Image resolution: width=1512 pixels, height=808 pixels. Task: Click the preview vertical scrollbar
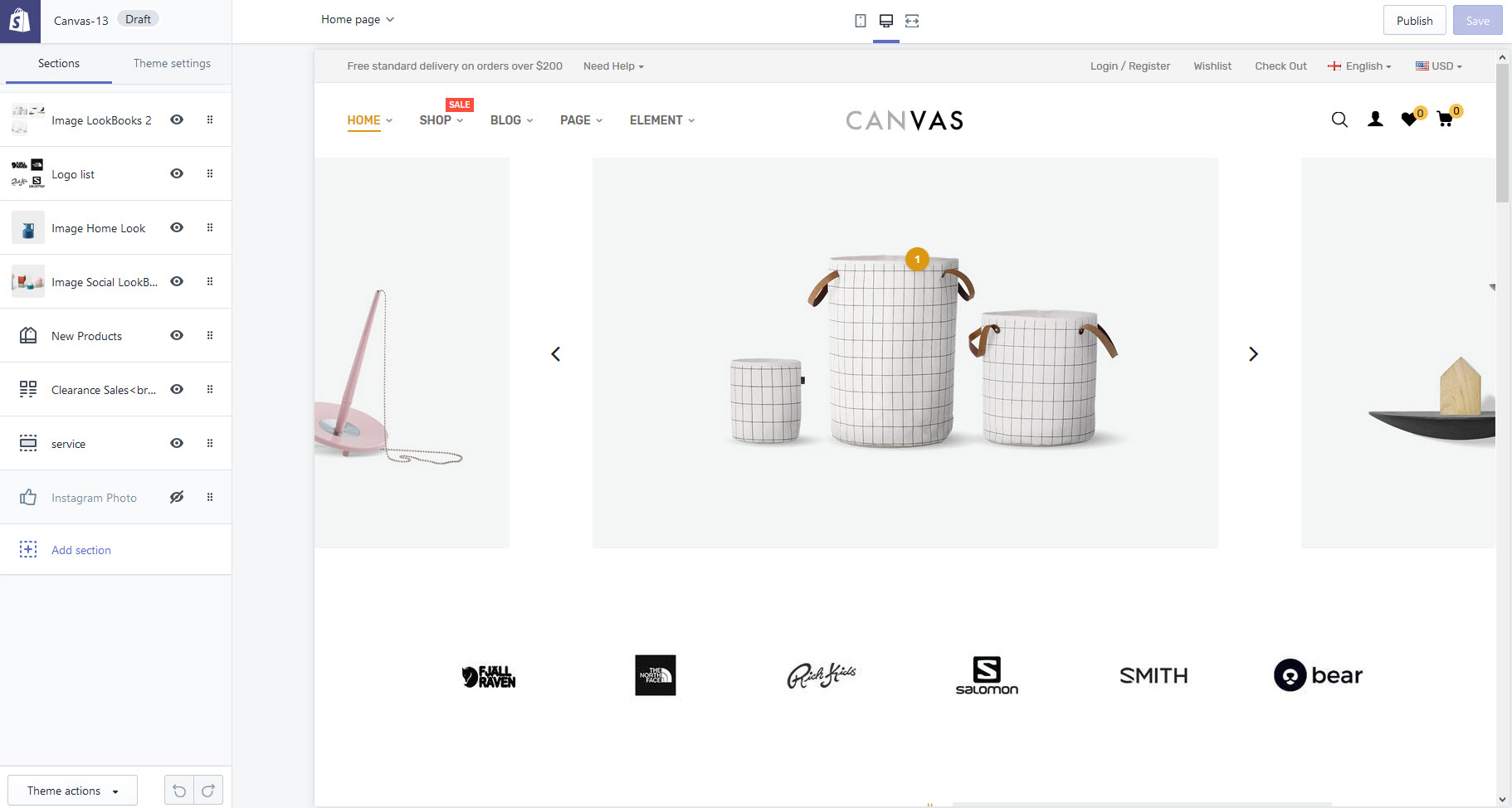(x=1502, y=133)
